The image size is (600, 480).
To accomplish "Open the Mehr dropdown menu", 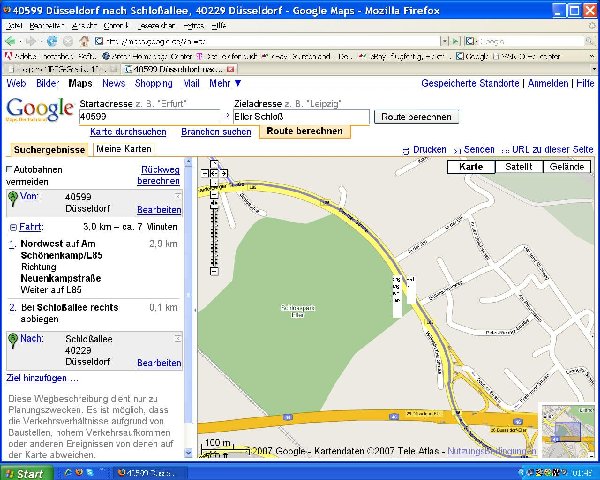I will 225,84.
